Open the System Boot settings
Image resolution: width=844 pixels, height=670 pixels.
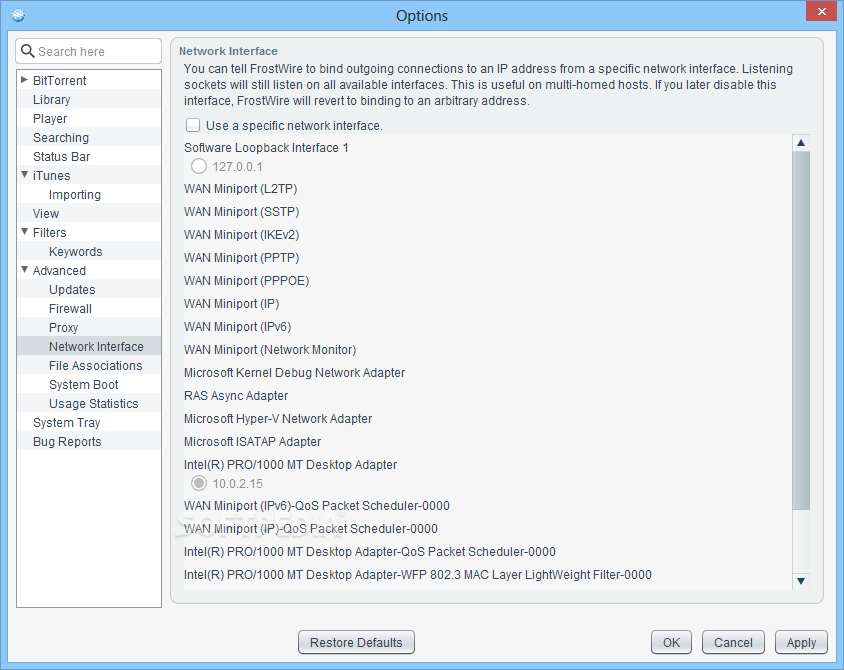[83, 385]
